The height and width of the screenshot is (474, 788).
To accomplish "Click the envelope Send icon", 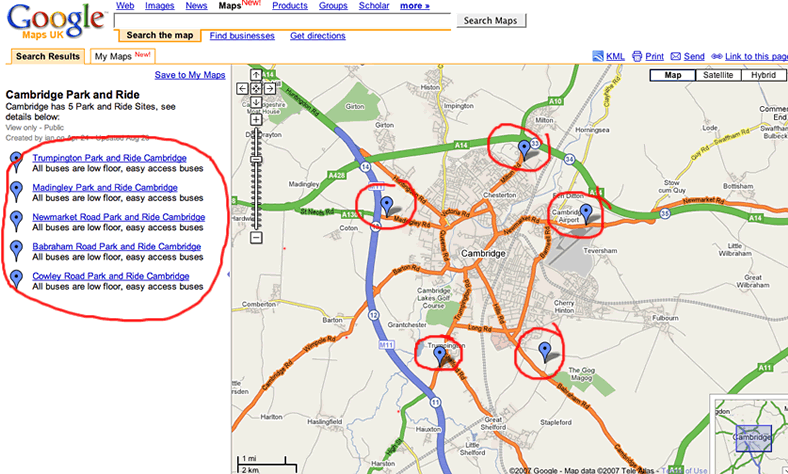I will (676, 56).
